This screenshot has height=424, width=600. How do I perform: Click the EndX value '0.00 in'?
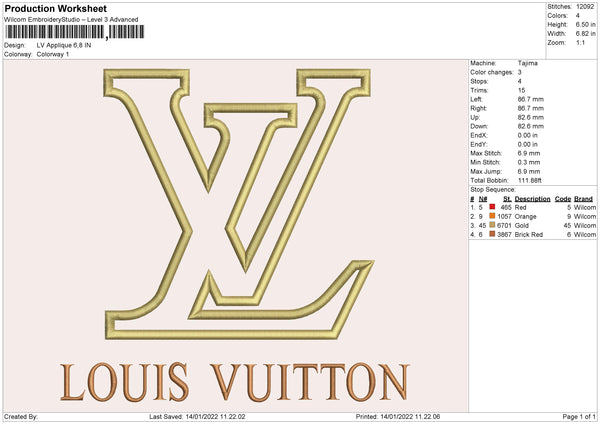(528, 135)
